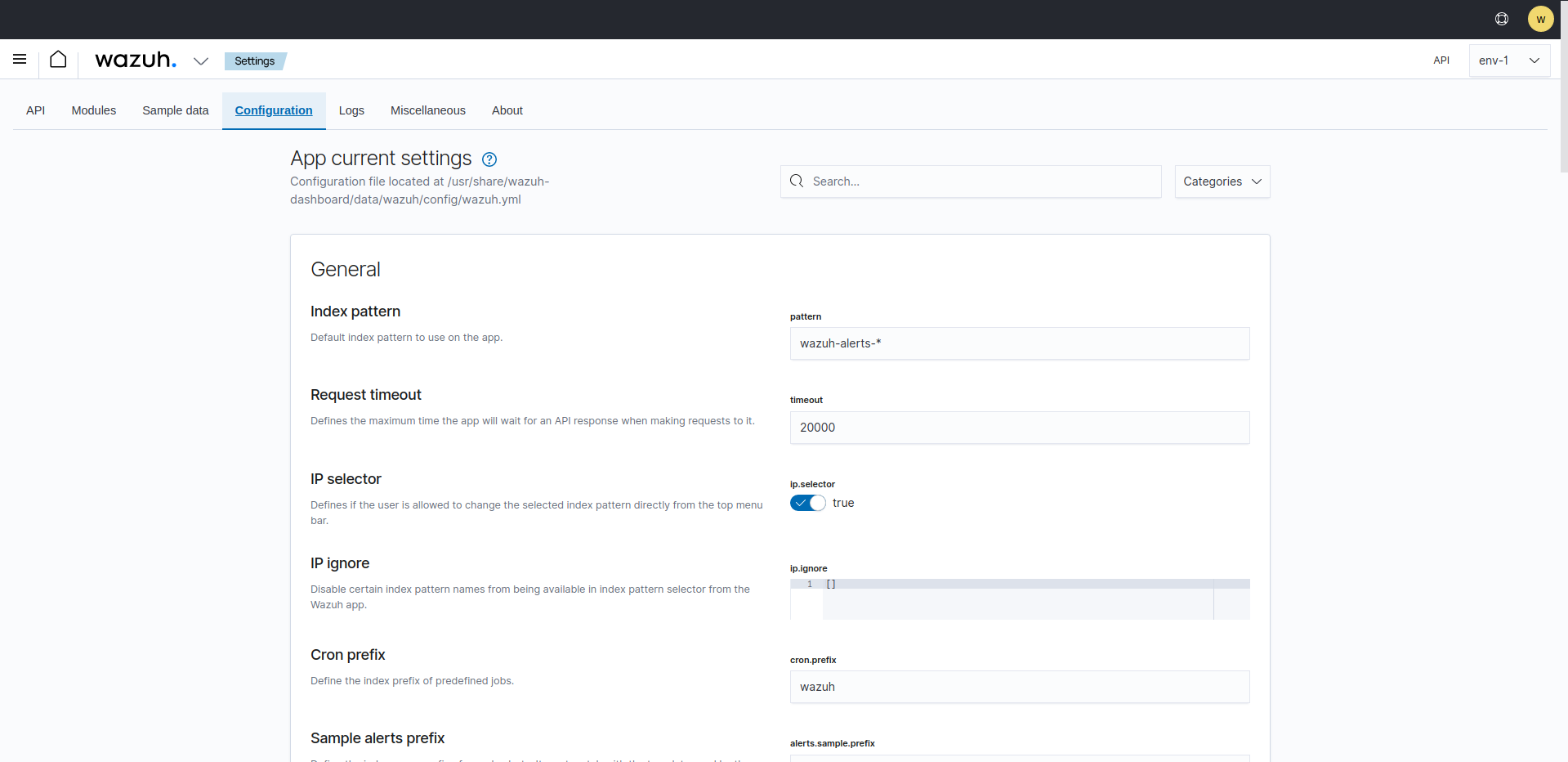Expand the wazuh app menu chevron
The image size is (1568, 762).
point(201,61)
